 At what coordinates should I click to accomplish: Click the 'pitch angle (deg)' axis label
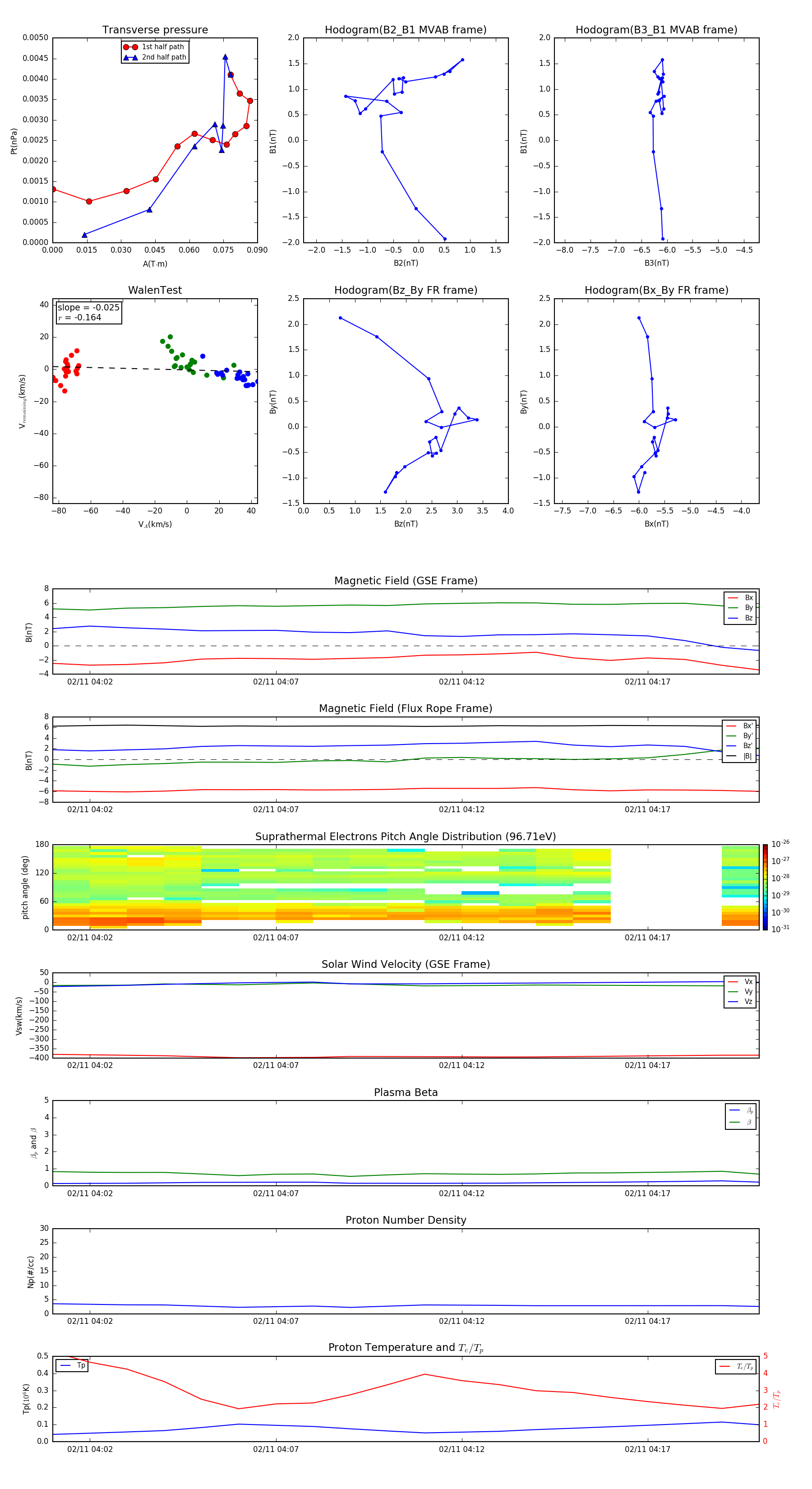pos(25,887)
